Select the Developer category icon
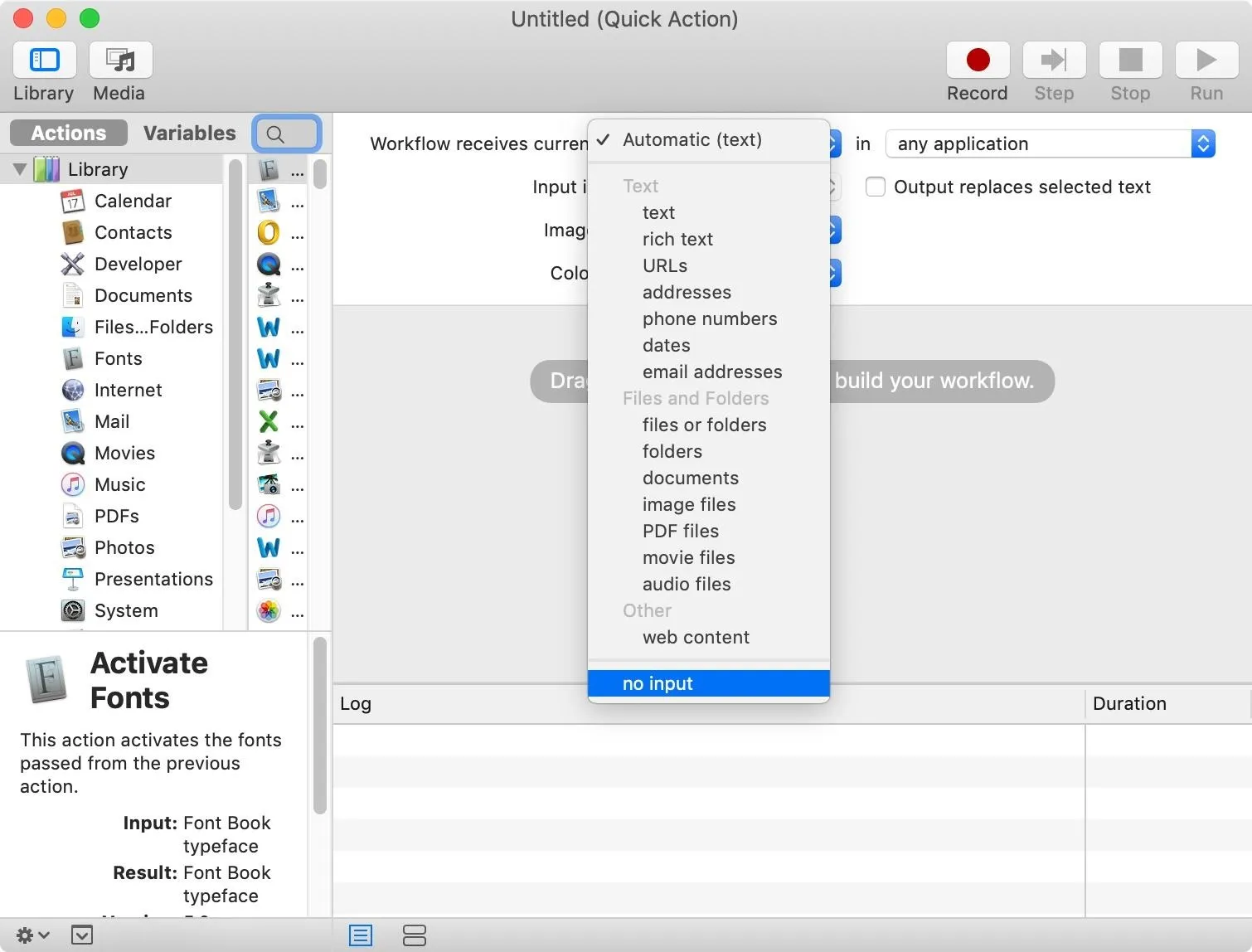 (x=73, y=264)
